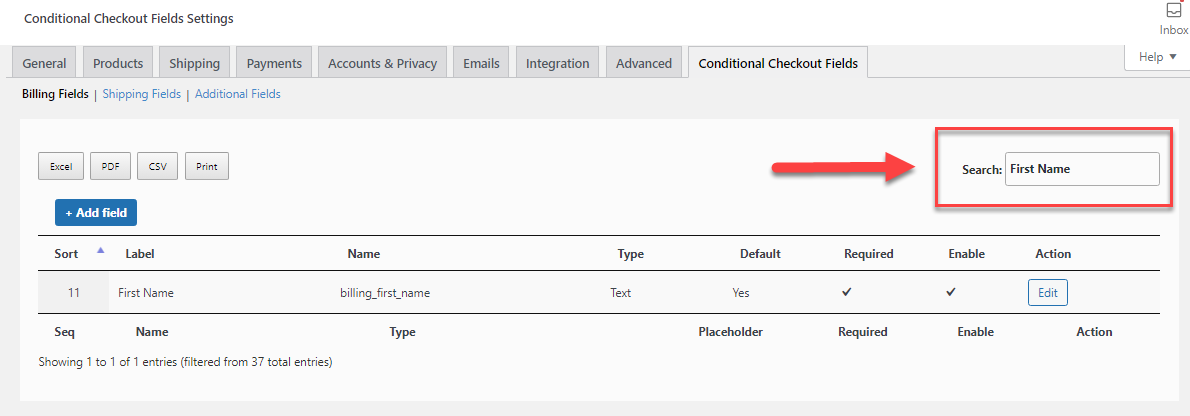Click the Sort column ascending arrow

(100, 251)
